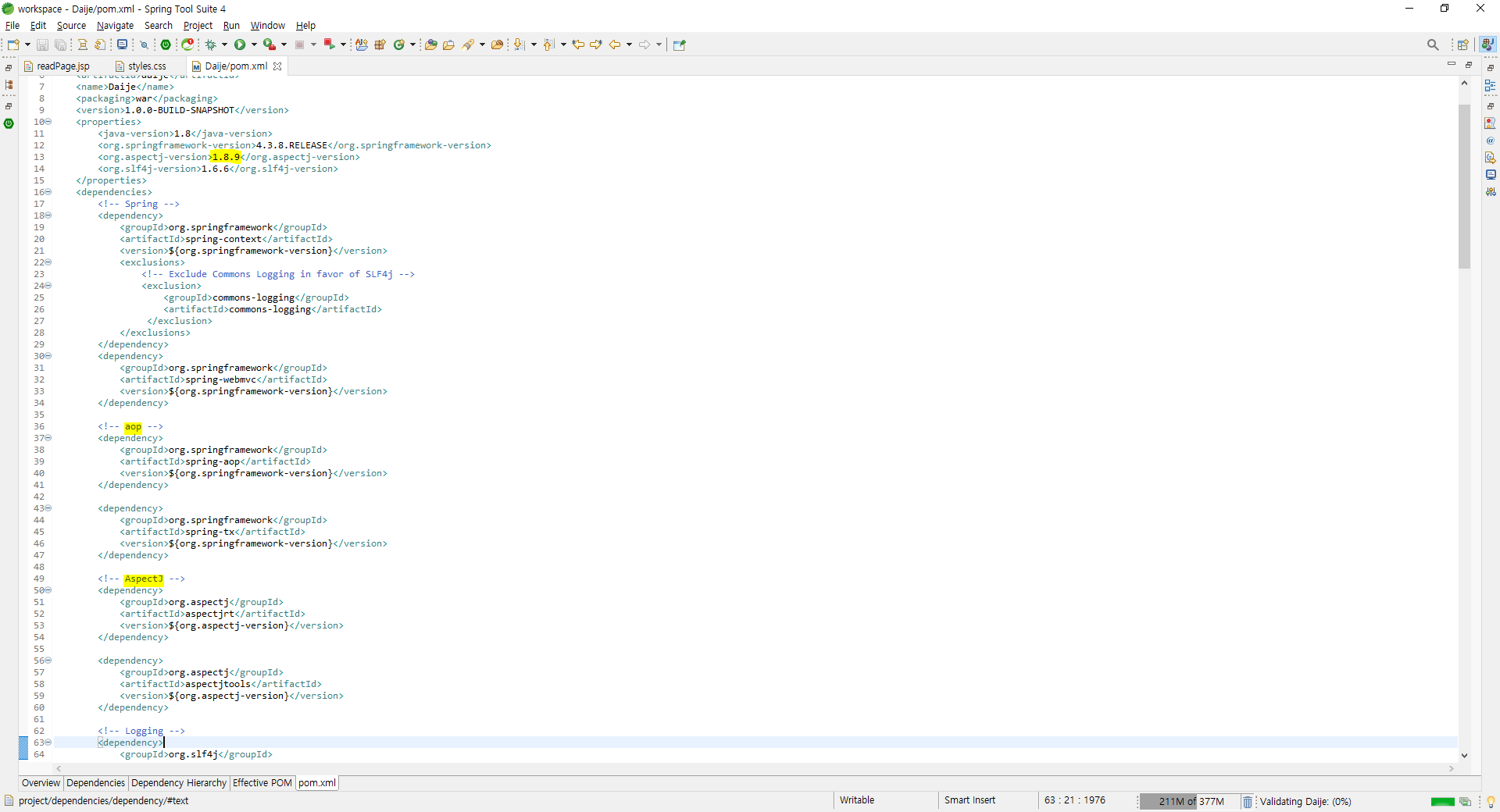Click the New file wizard icon
Image resolution: width=1500 pixels, height=812 pixels.
tap(13, 45)
